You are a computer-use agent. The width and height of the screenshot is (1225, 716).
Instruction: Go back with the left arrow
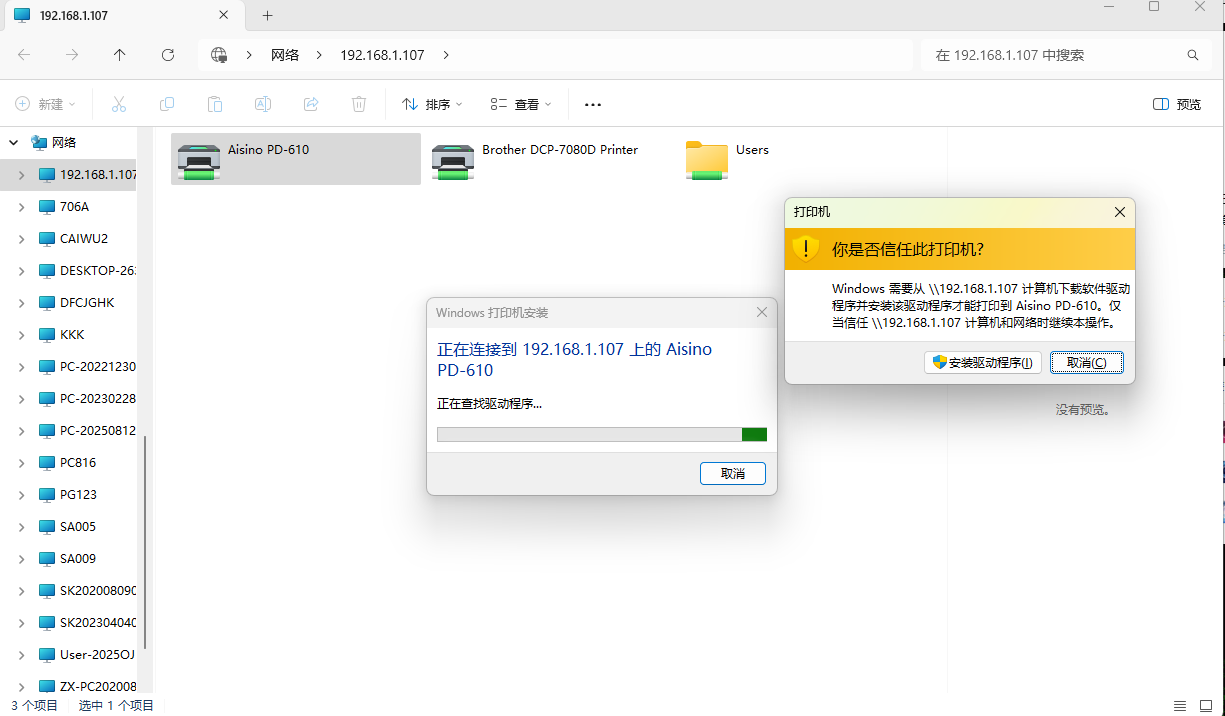click(24, 55)
